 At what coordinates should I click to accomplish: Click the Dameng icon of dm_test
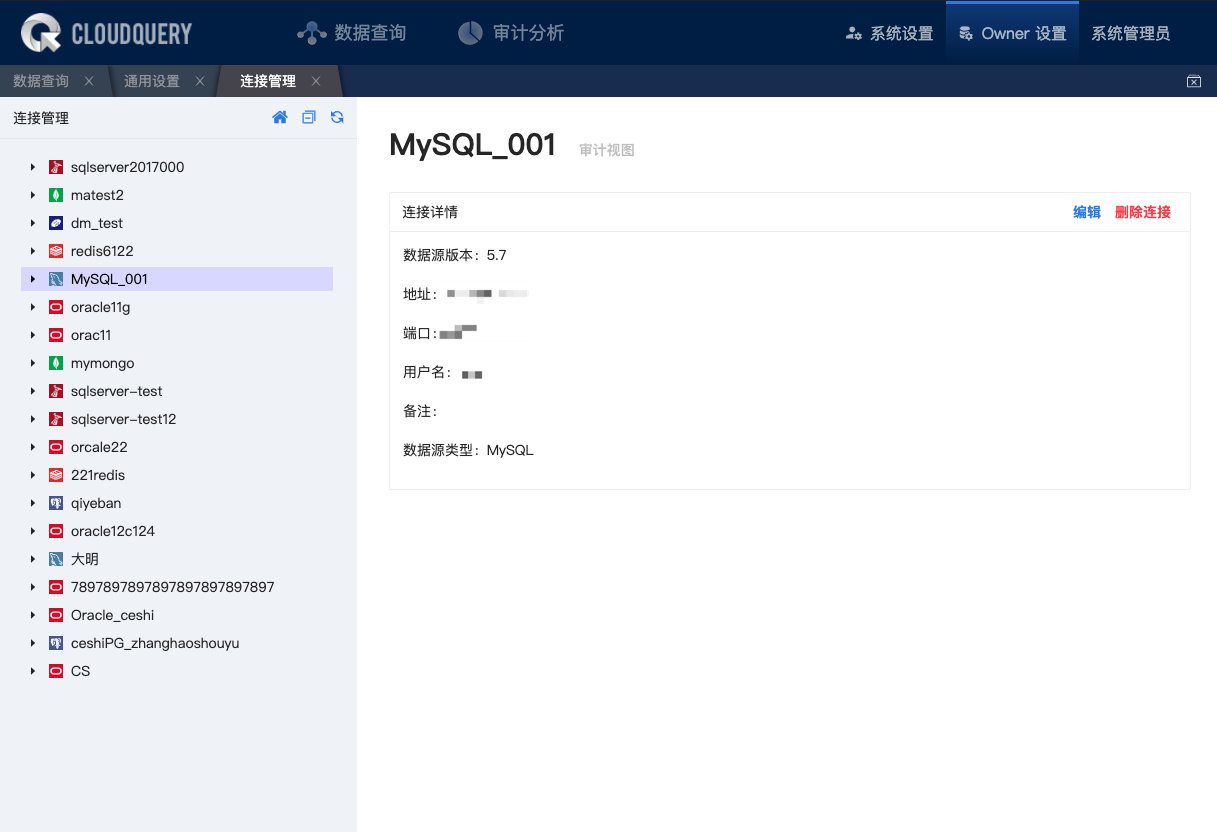[56, 223]
